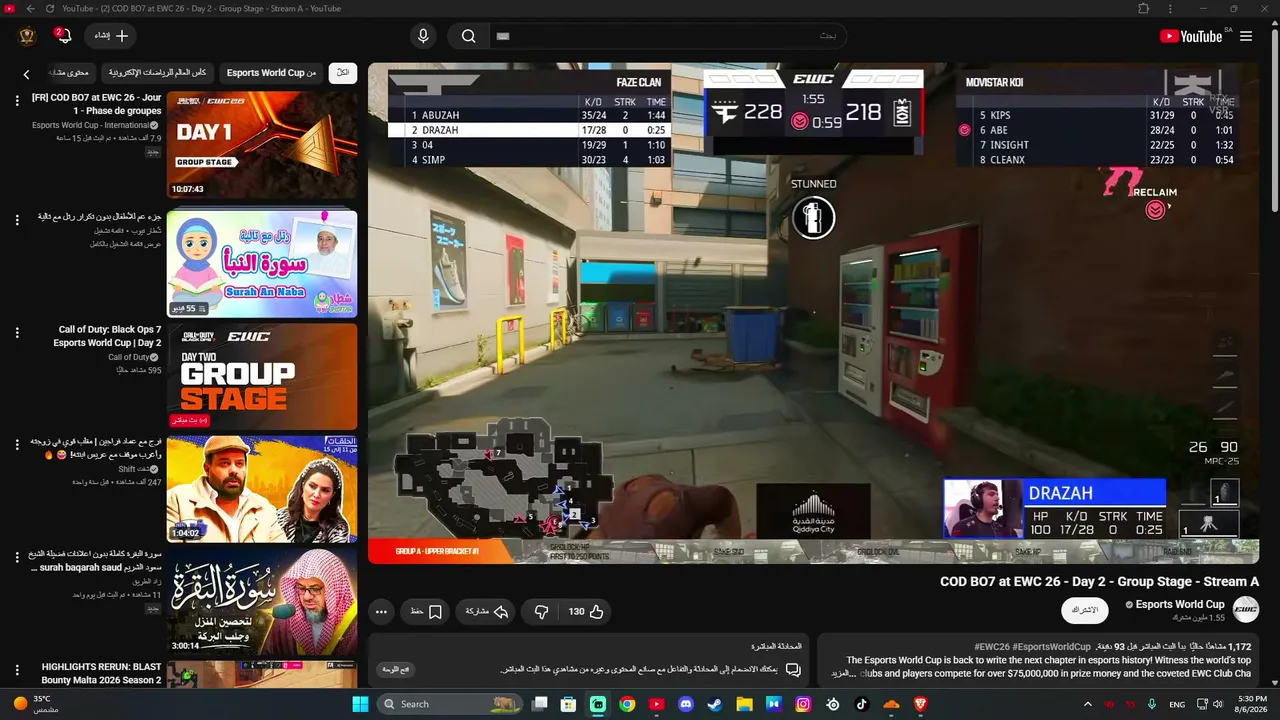Select the 'من Esports World Cup' chip
This screenshot has height=720, width=1280.
tap(271, 73)
